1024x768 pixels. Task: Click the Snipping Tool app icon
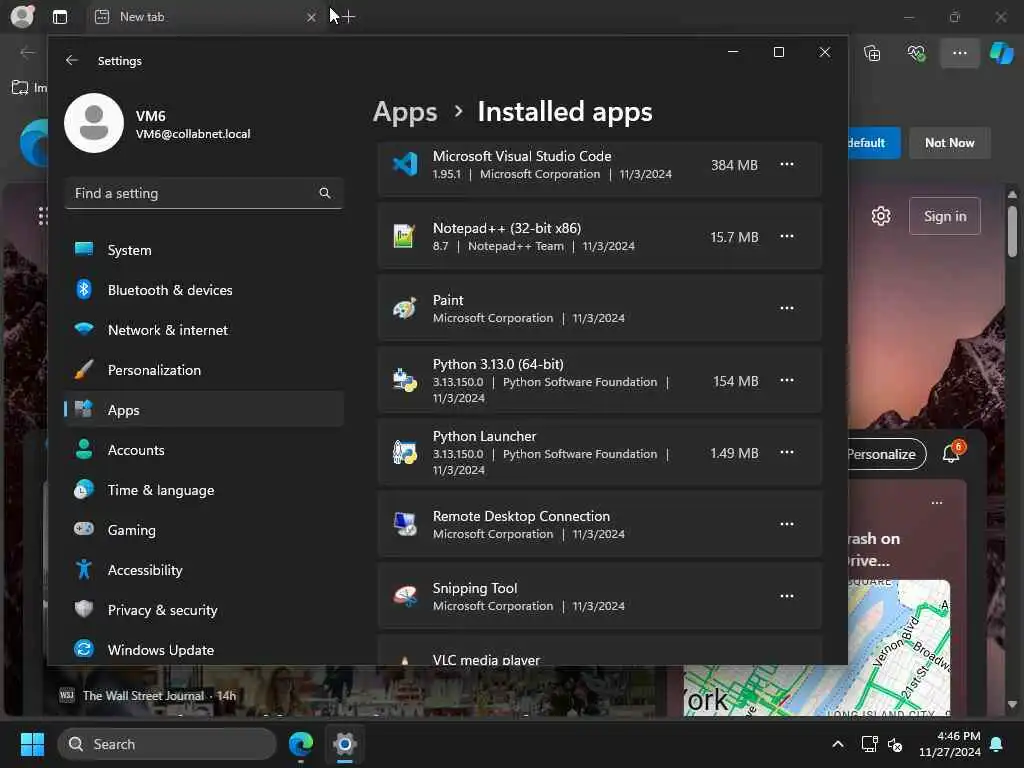click(405, 596)
